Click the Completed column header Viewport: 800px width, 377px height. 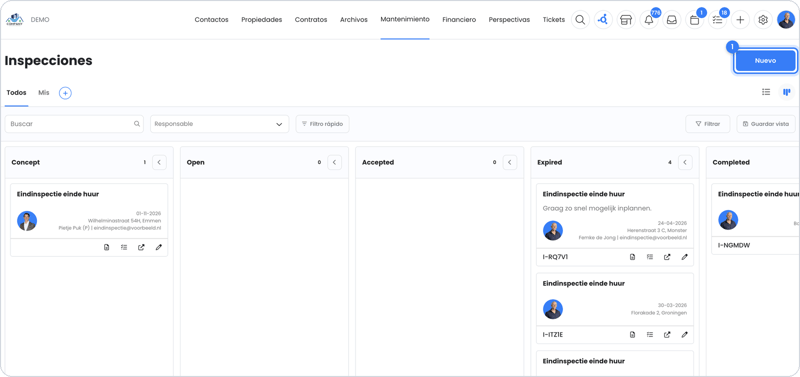pyautogui.click(x=731, y=162)
